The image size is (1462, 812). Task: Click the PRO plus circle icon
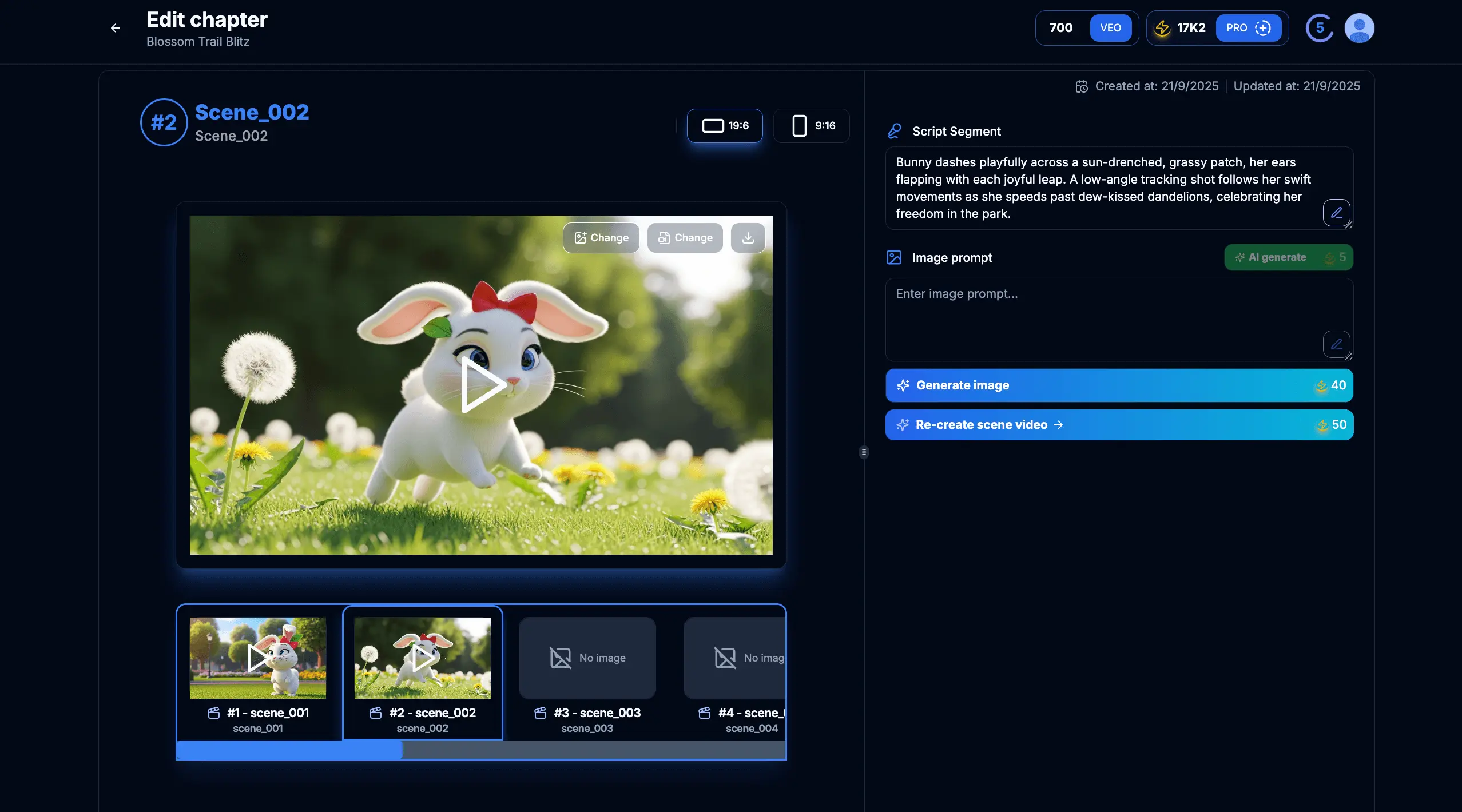[x=1263, y=28]
